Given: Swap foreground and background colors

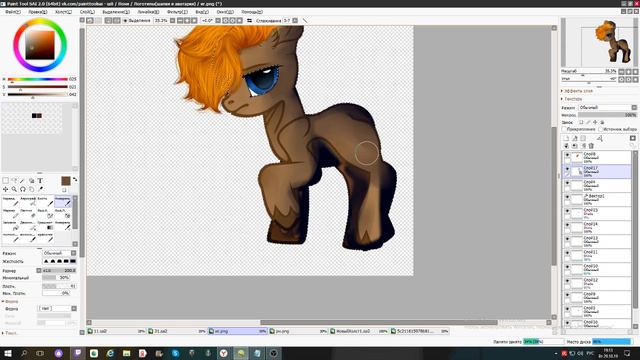Looking at the screenshot, I should click(75, 179).
